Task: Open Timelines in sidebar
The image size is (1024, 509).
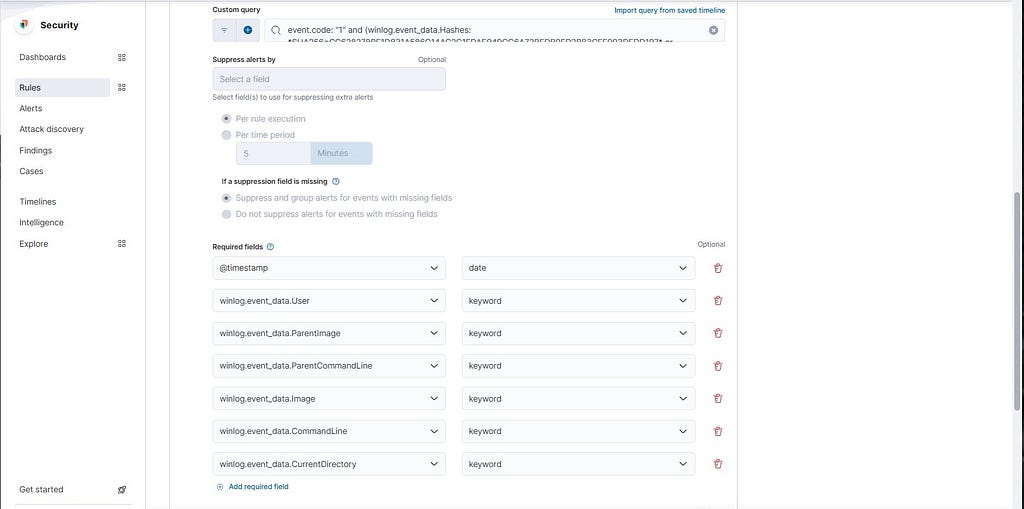Action: pos(38,202)
